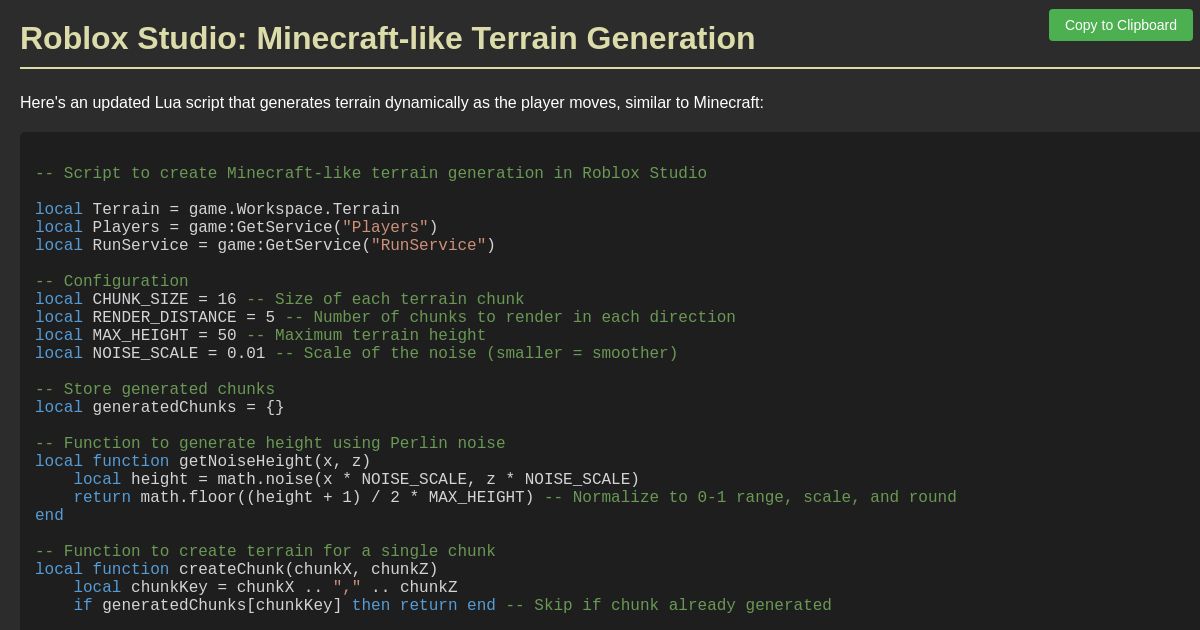This screenshot has height=630, width=1200.
Task: Click the introductory paragraph about the Lua script
Action: 391,103
